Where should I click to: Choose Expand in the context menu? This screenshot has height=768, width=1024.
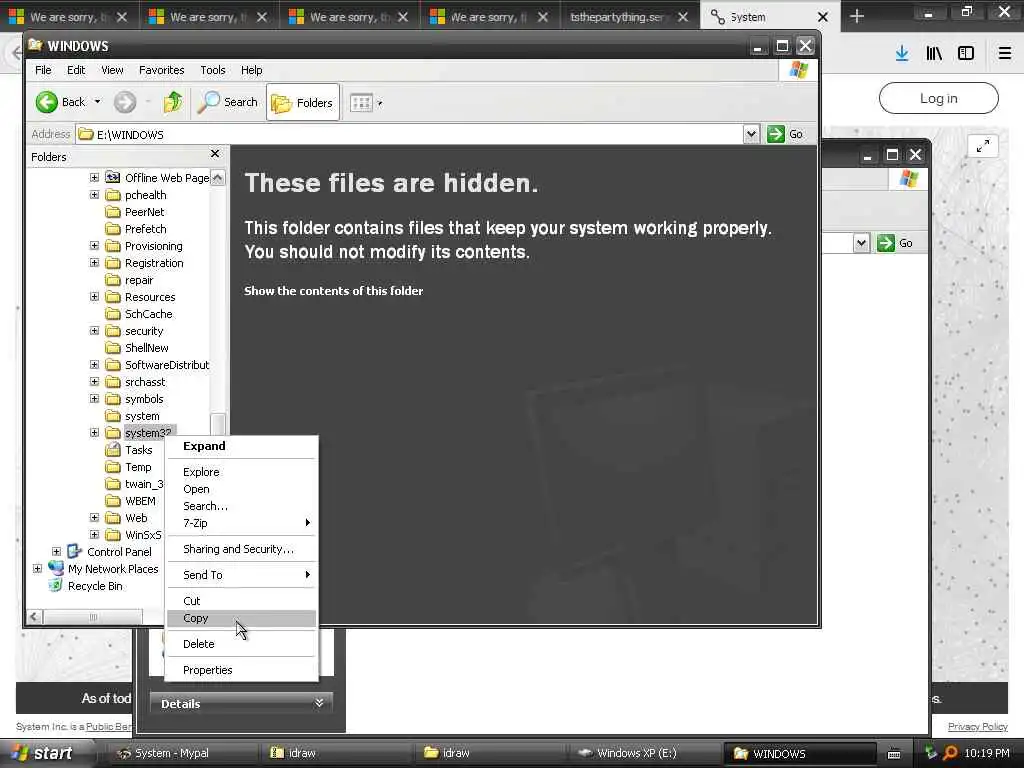click(241, 446)
